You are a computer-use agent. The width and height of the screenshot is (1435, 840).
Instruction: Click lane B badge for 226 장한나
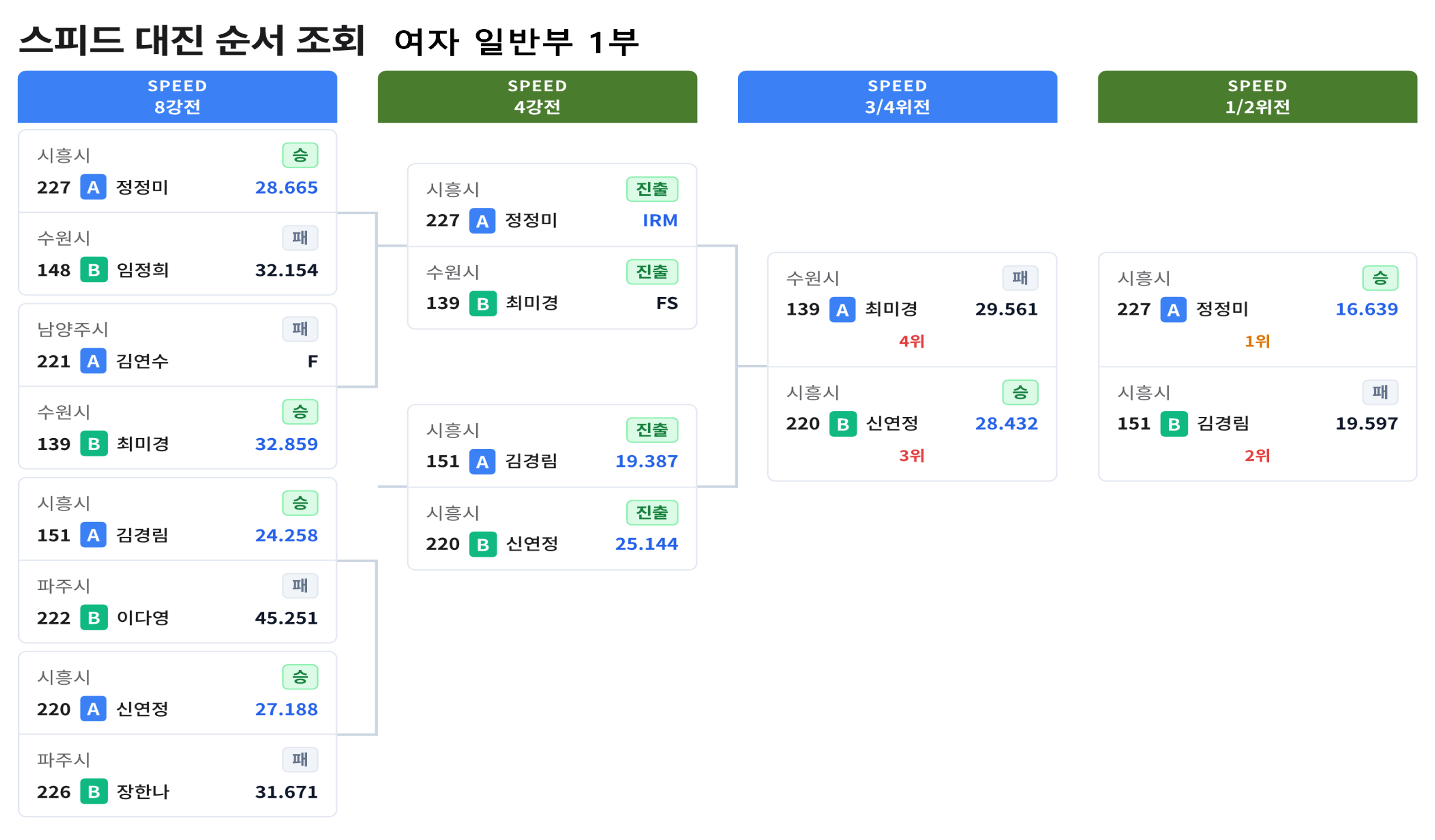(94, 792)
